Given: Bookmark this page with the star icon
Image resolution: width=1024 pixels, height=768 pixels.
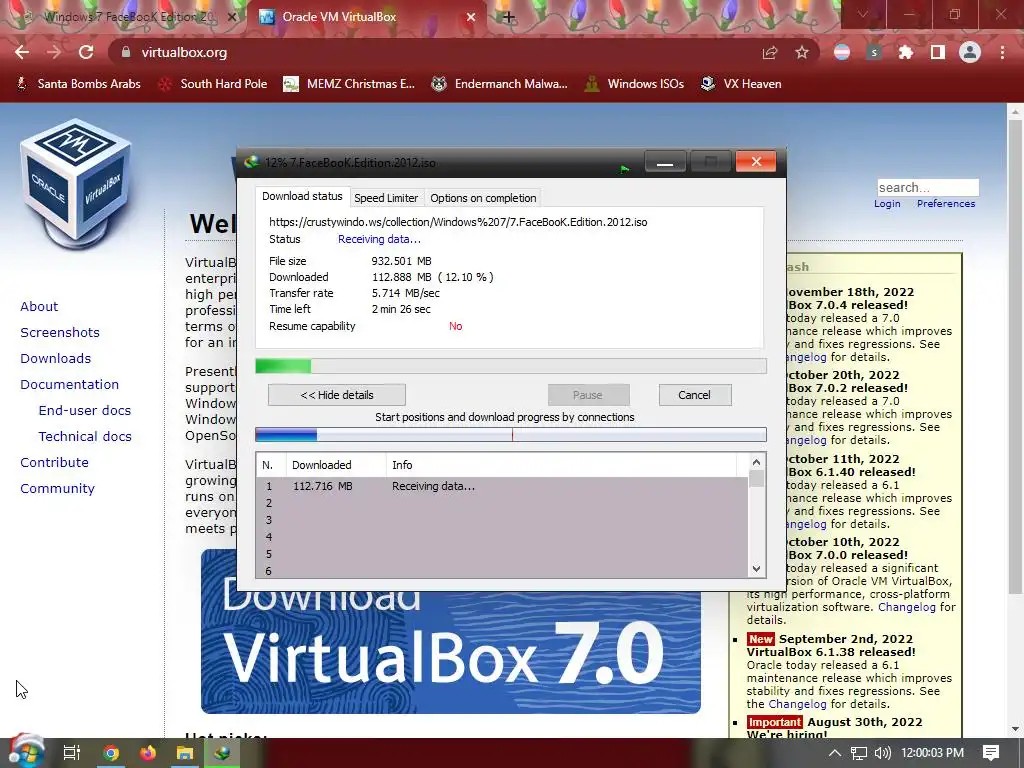Looking at the screenshot, I should [x=802, y=52].
